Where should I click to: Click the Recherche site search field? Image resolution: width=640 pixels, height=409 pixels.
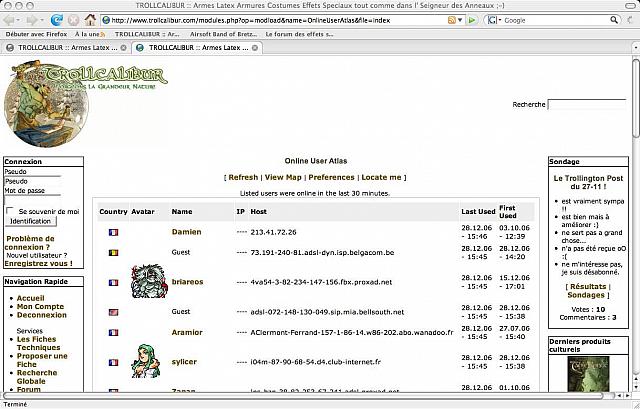click(587, 104)
